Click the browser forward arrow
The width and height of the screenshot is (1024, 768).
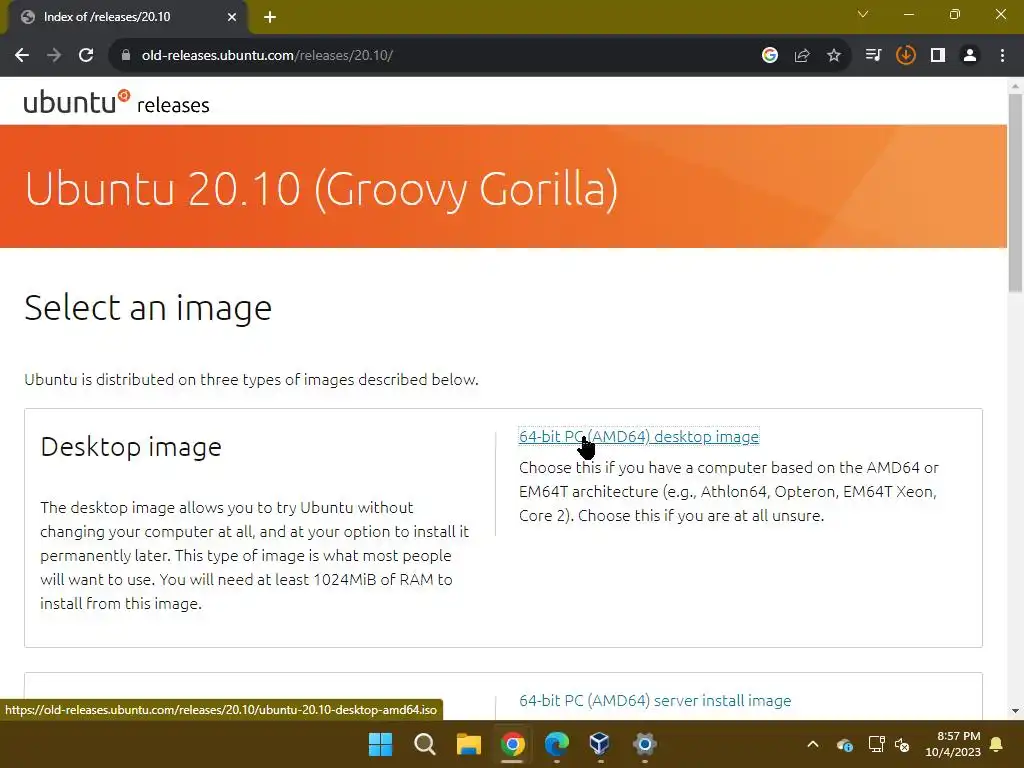54,56
